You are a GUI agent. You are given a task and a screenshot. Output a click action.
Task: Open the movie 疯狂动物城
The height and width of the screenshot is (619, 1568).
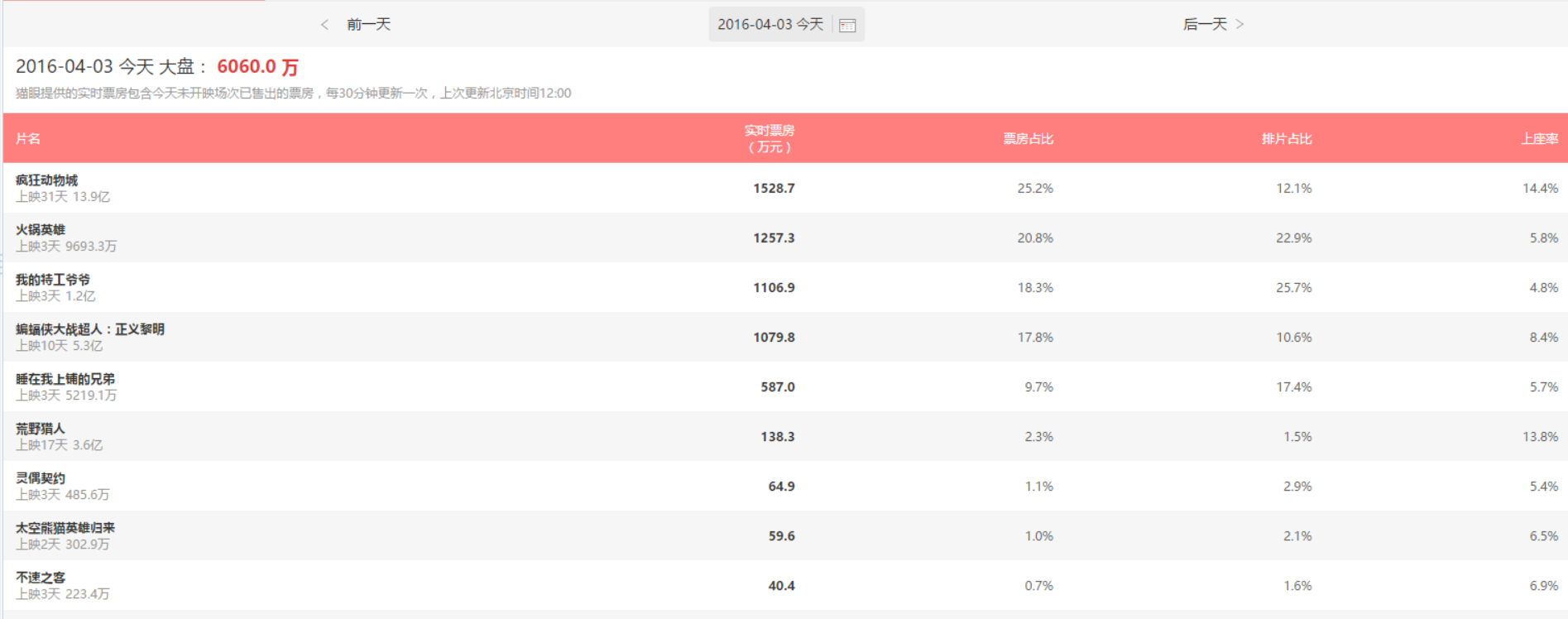(47, 180)
